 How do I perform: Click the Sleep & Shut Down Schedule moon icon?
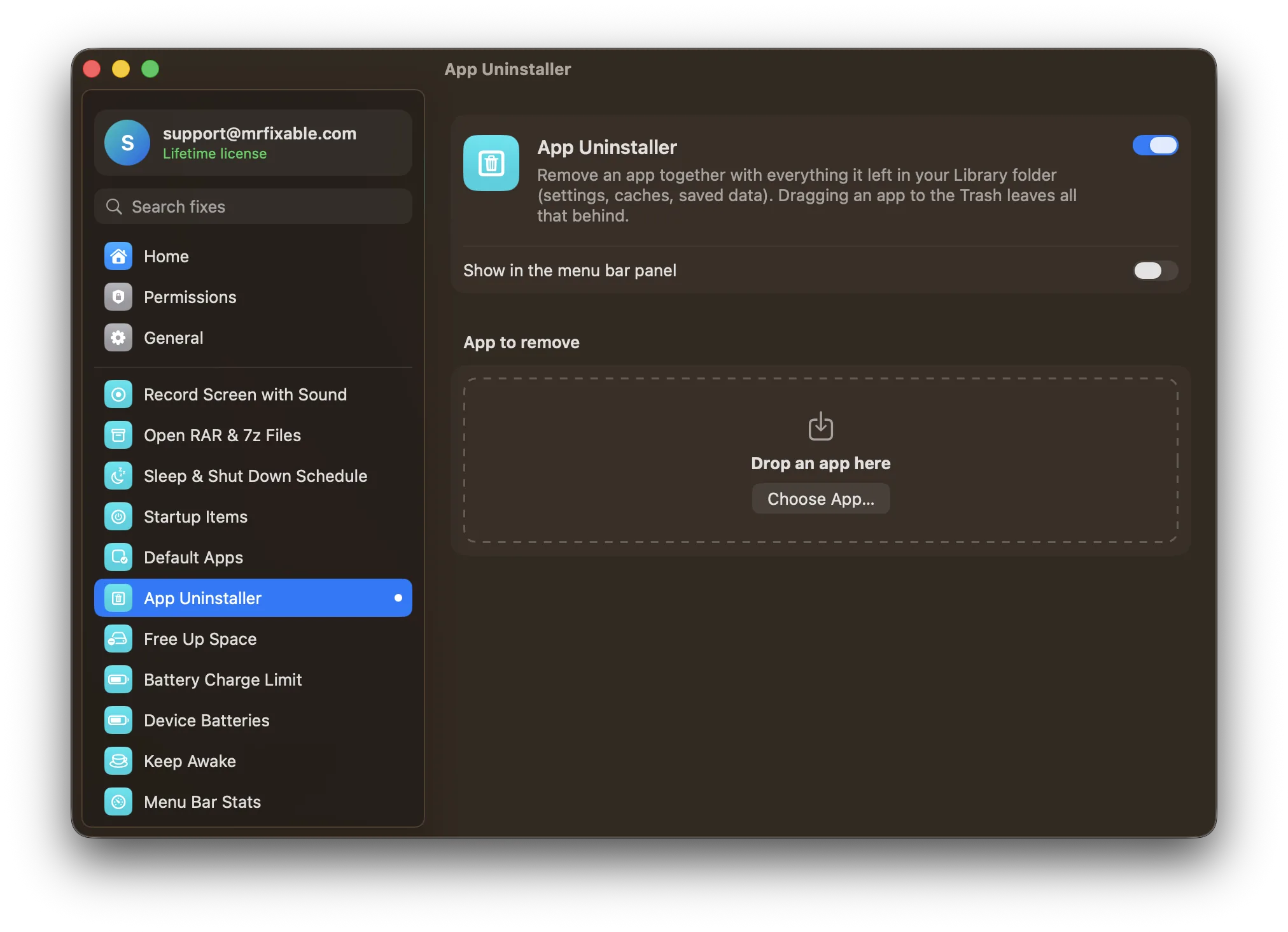118,476
